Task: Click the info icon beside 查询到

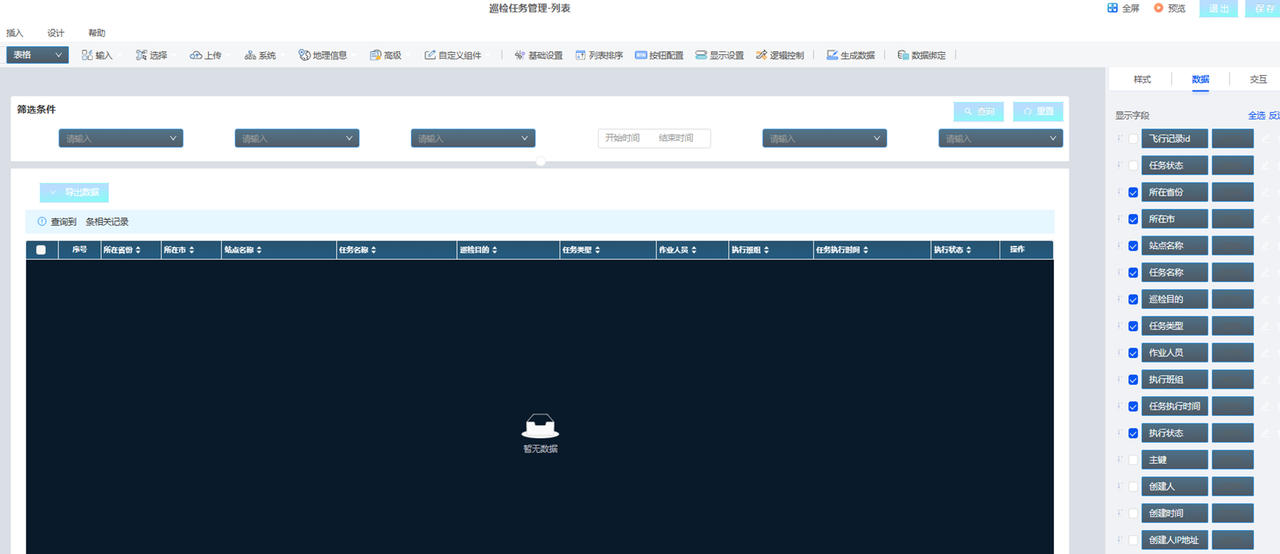Action: pos(42,222)
